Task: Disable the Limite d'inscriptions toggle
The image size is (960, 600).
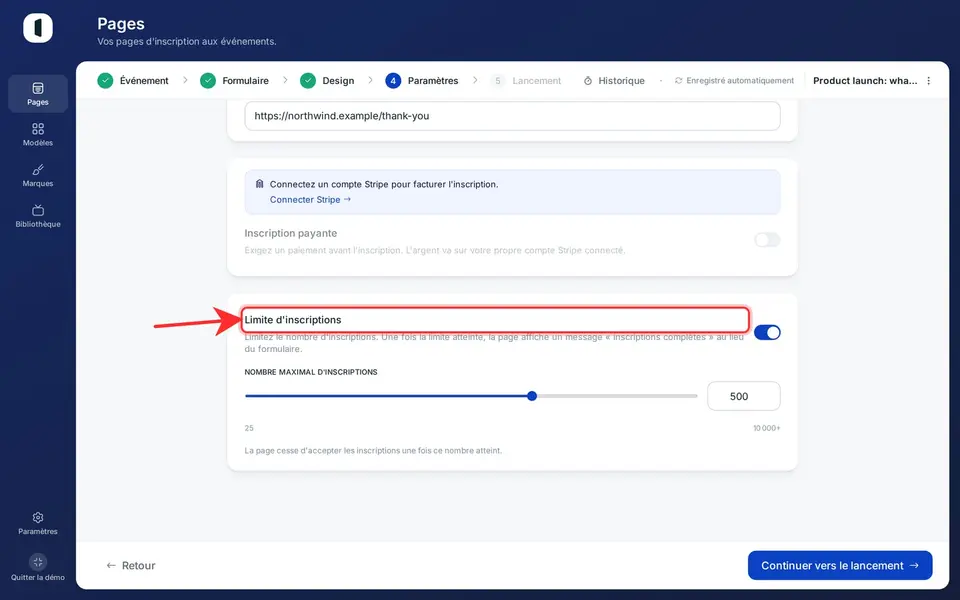Action: pos(767,332)
